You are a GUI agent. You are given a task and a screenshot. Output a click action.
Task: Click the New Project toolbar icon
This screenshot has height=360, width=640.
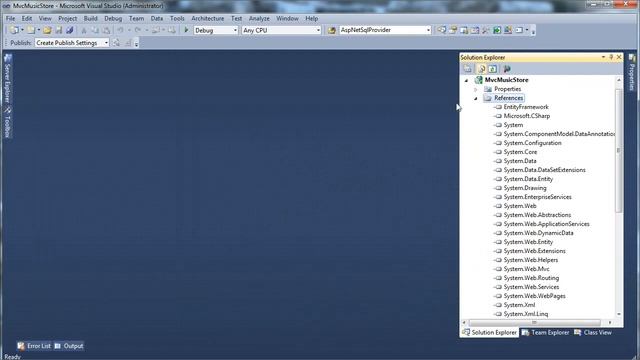click(x=14, y=30)
